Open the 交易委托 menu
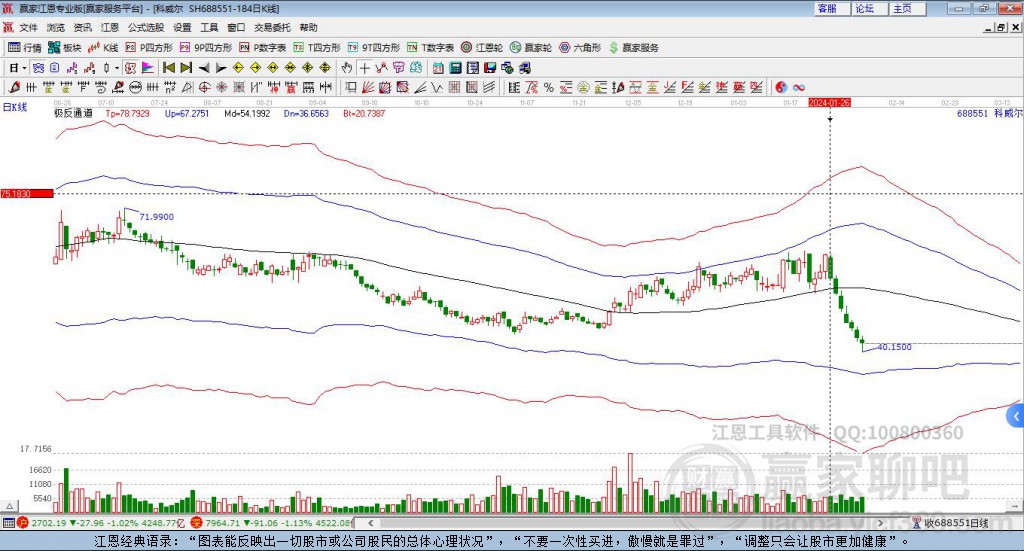This screenshot has width=1024, height=551. pos(272,27)
